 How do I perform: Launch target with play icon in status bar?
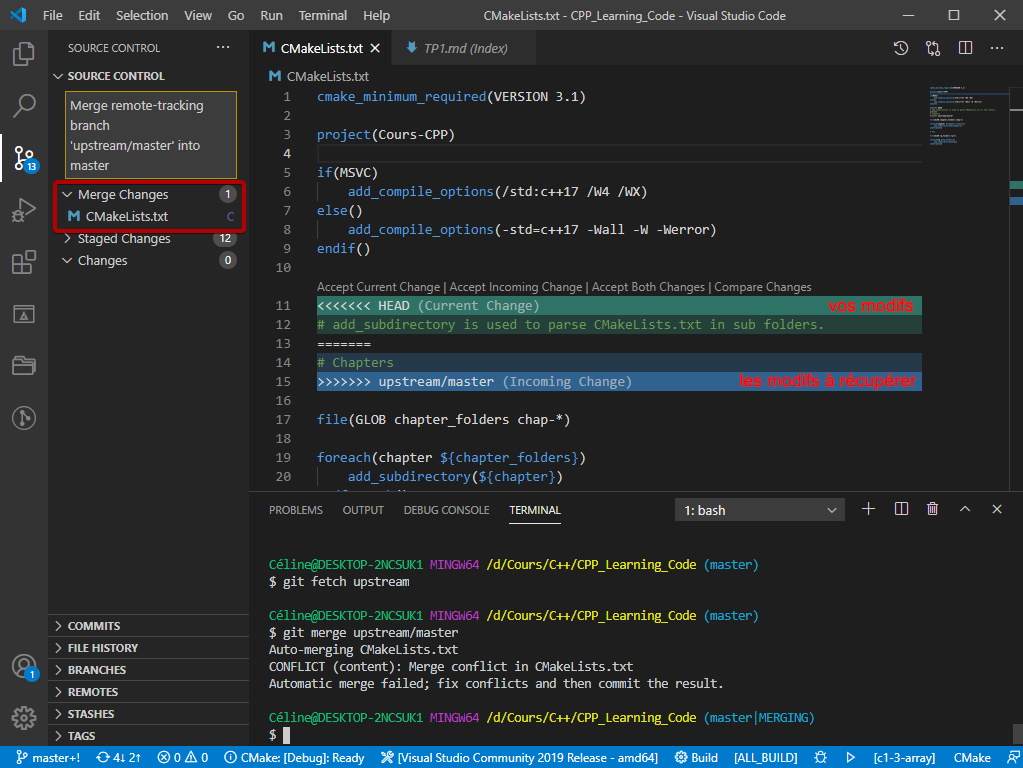coord(851,758)
